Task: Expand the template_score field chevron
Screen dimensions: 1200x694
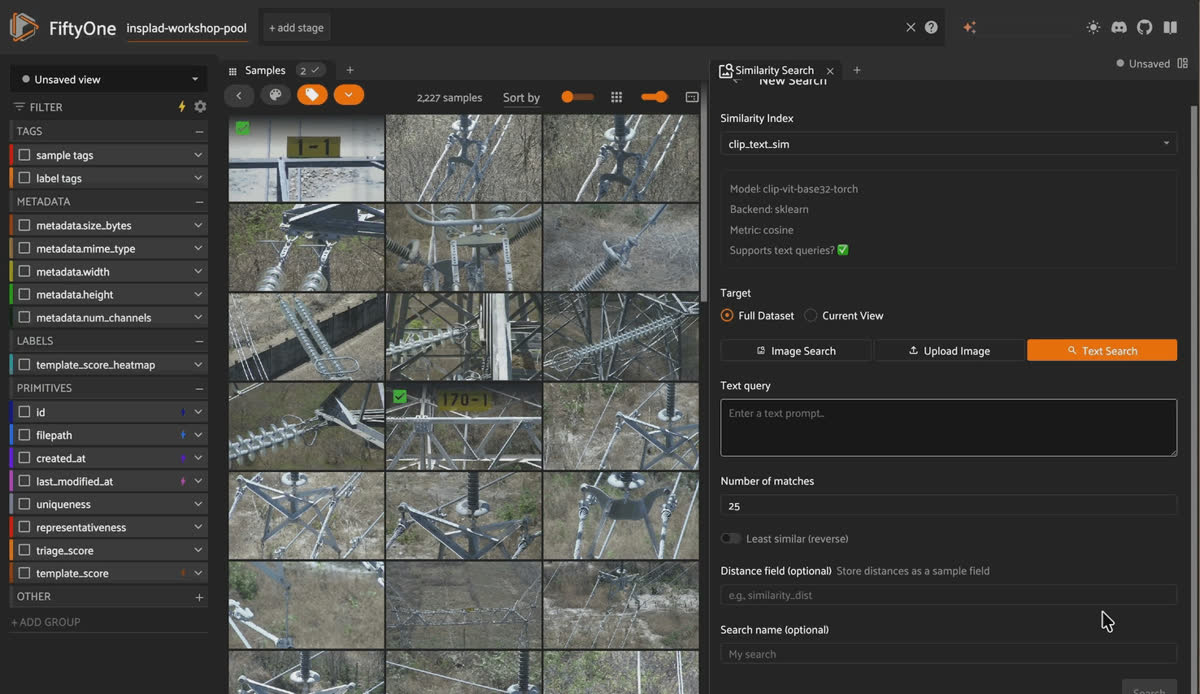Action: (198, 573)
